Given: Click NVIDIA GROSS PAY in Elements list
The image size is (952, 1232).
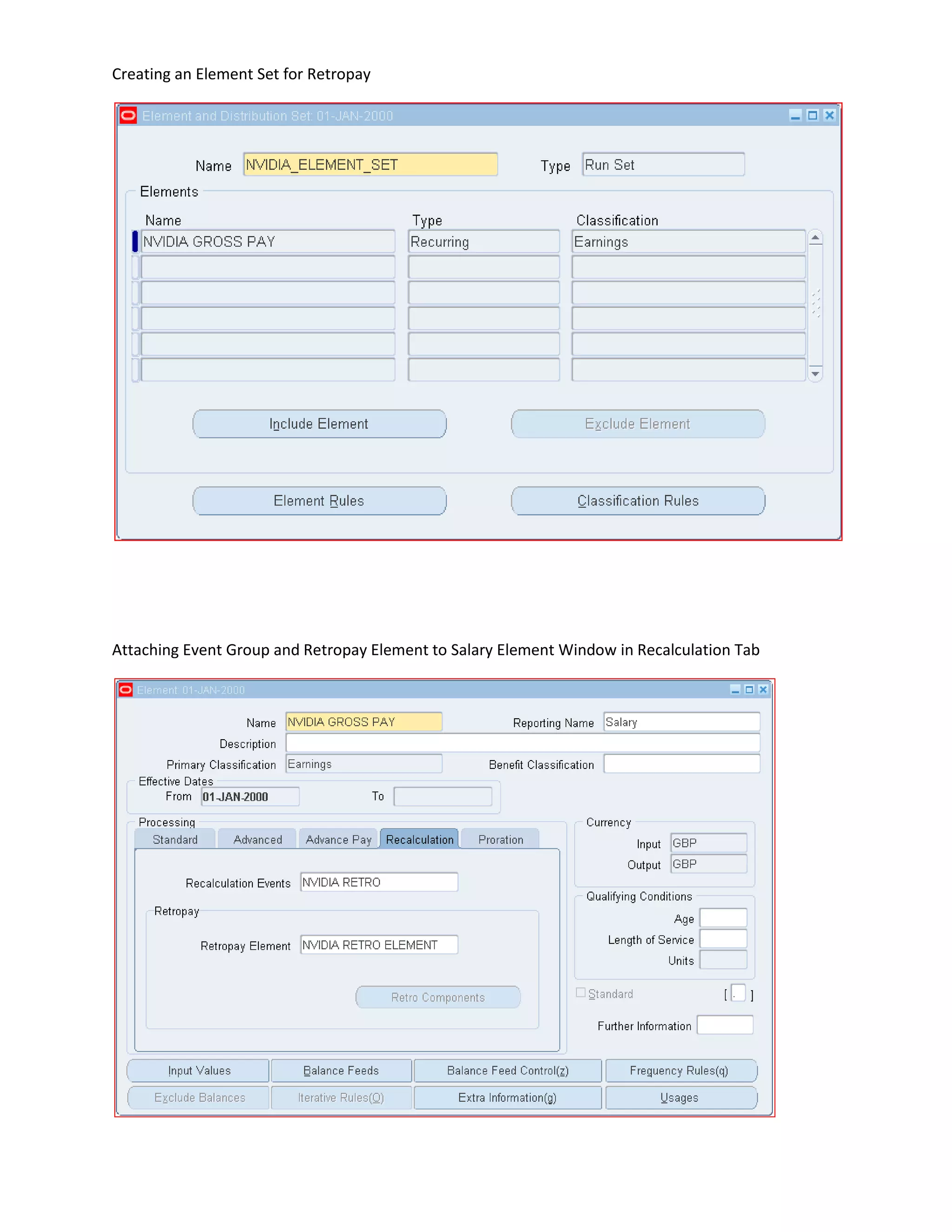Looking at the screenshot, I should point(268,241).
